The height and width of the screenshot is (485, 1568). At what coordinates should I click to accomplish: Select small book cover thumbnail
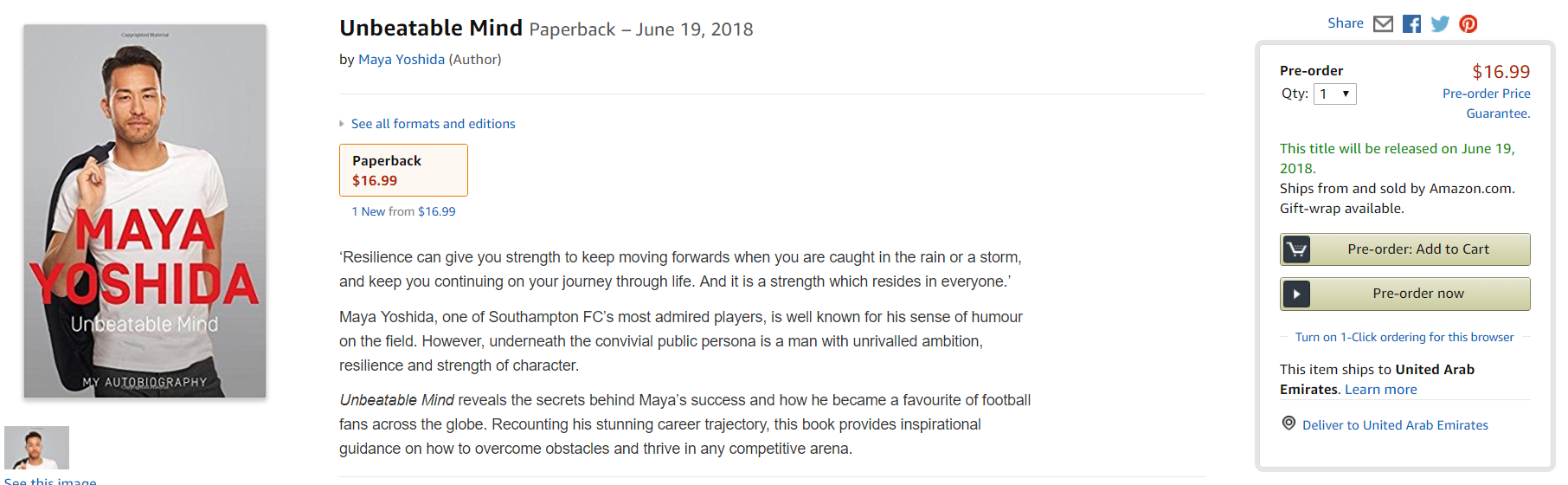pyautogui.click(x=36, y=448)
